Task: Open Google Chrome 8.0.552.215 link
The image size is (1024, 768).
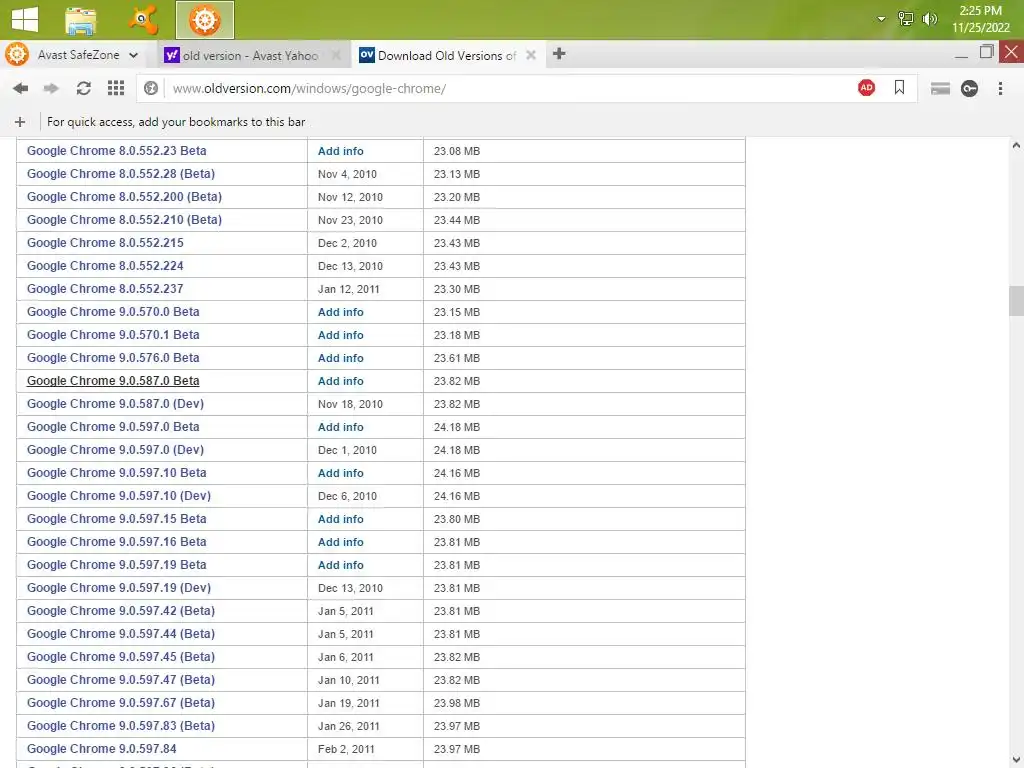Action: 105,243
